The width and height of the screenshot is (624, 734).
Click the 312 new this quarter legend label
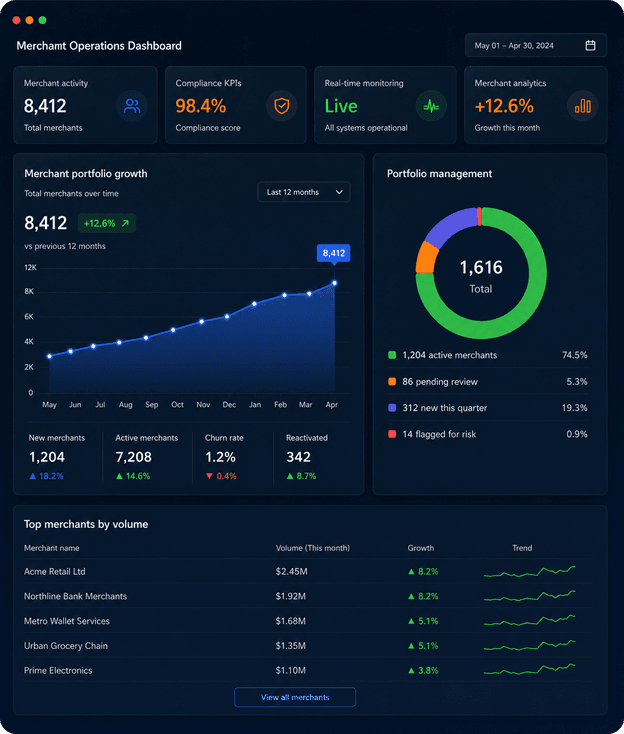tap(445, 408)
